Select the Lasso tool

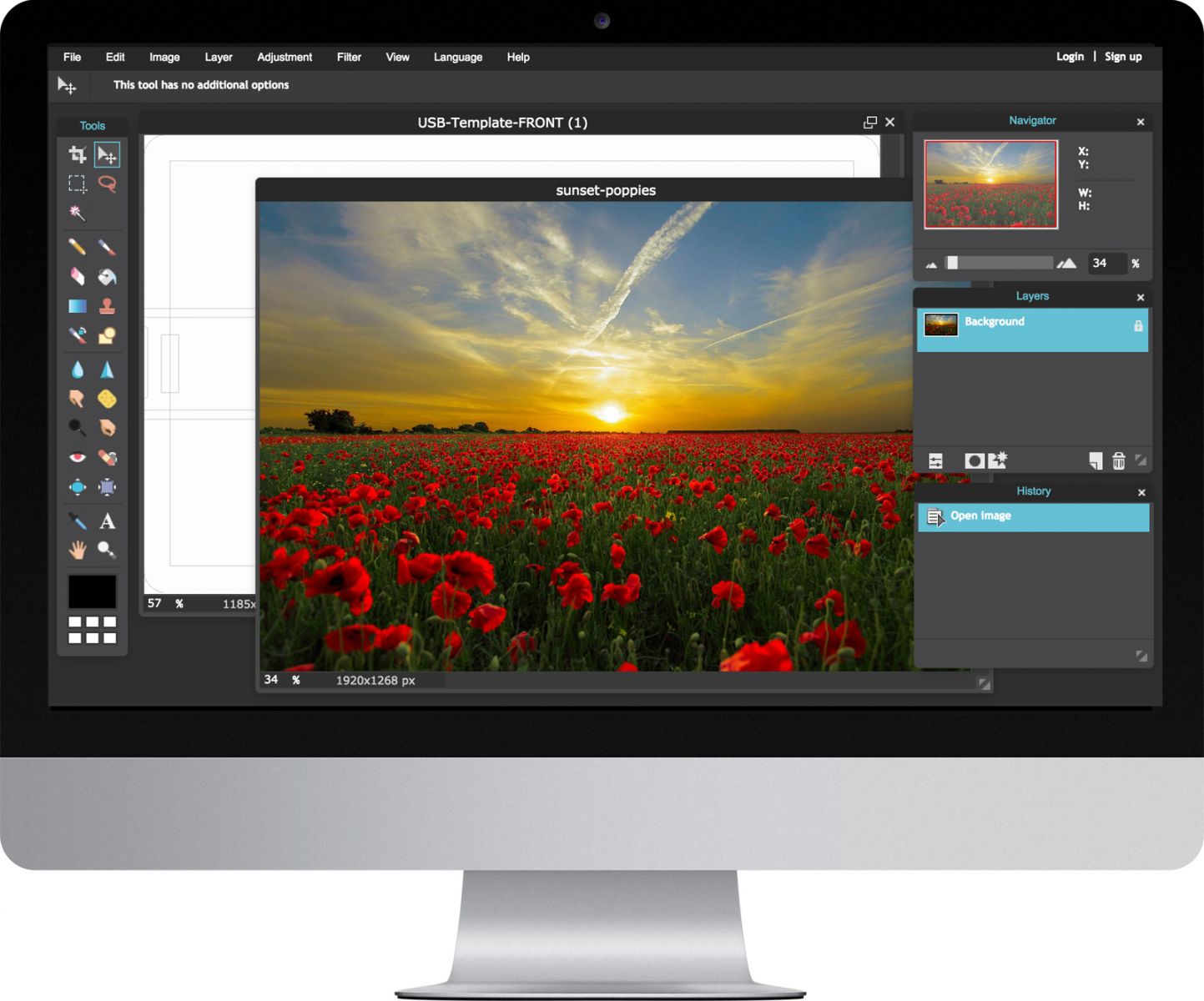(107, 184)
